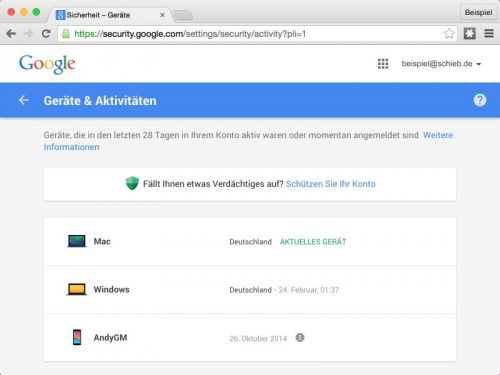Reload the page with the refresh icon

(46, 33)
